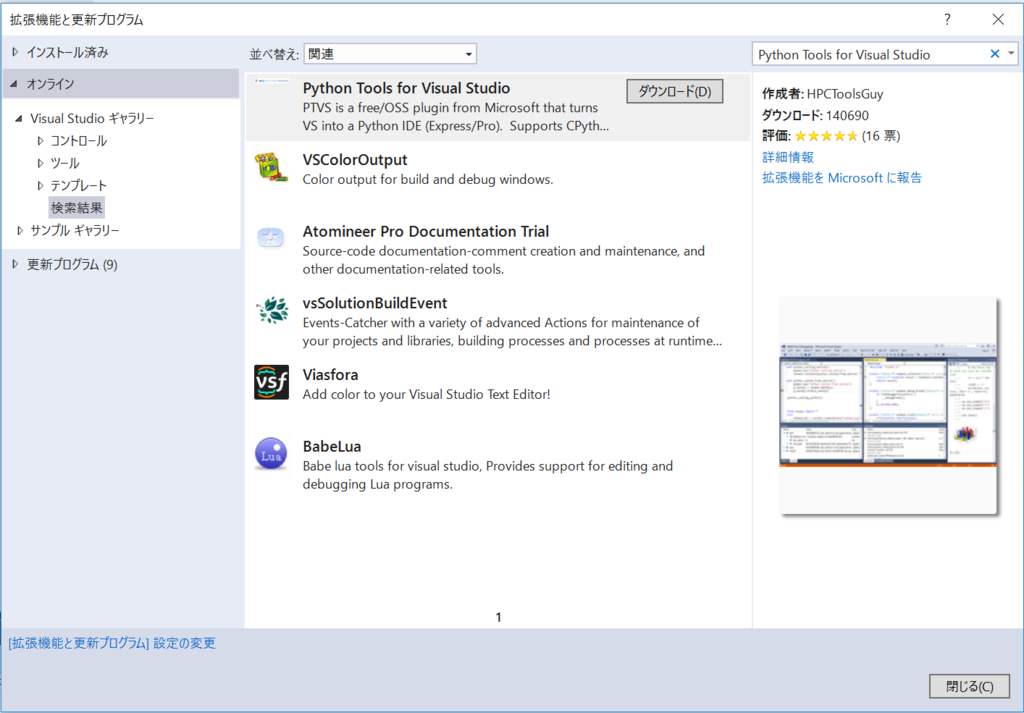Click the BabeLua Lua icon

pos(271,454)
